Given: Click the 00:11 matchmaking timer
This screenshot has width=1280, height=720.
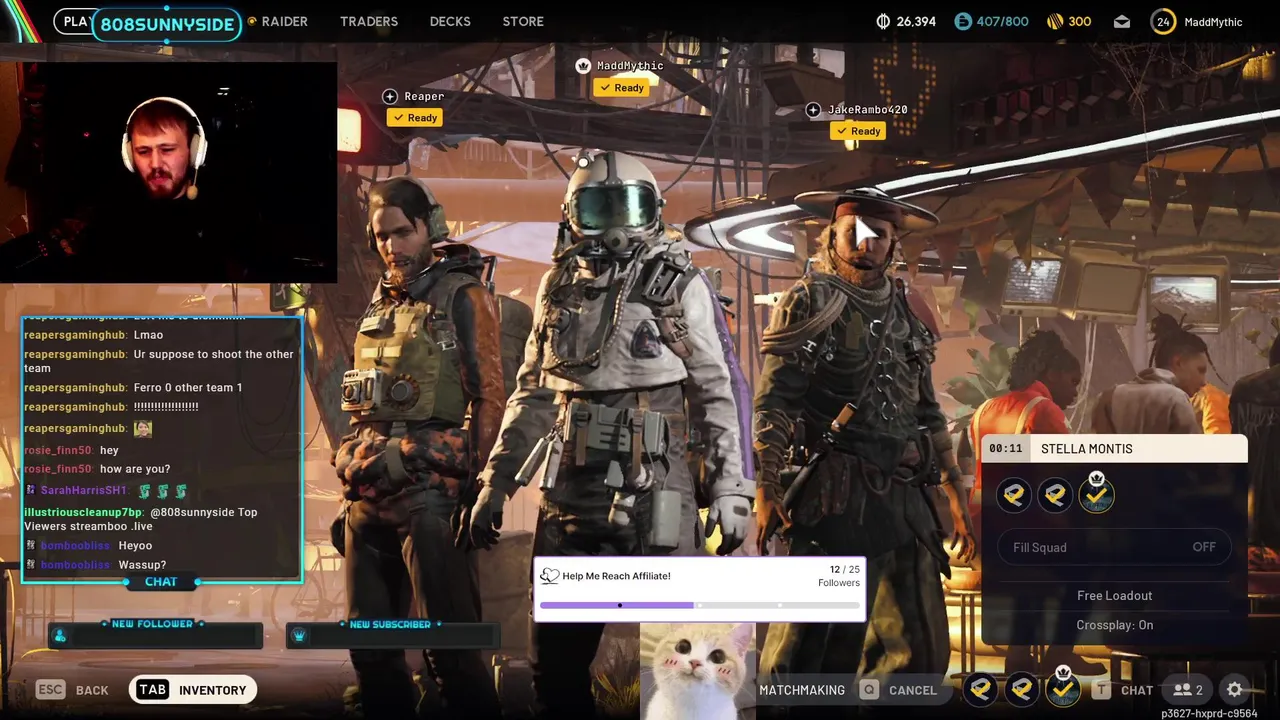Looking at the screenshot, I should click(1005, 449).
